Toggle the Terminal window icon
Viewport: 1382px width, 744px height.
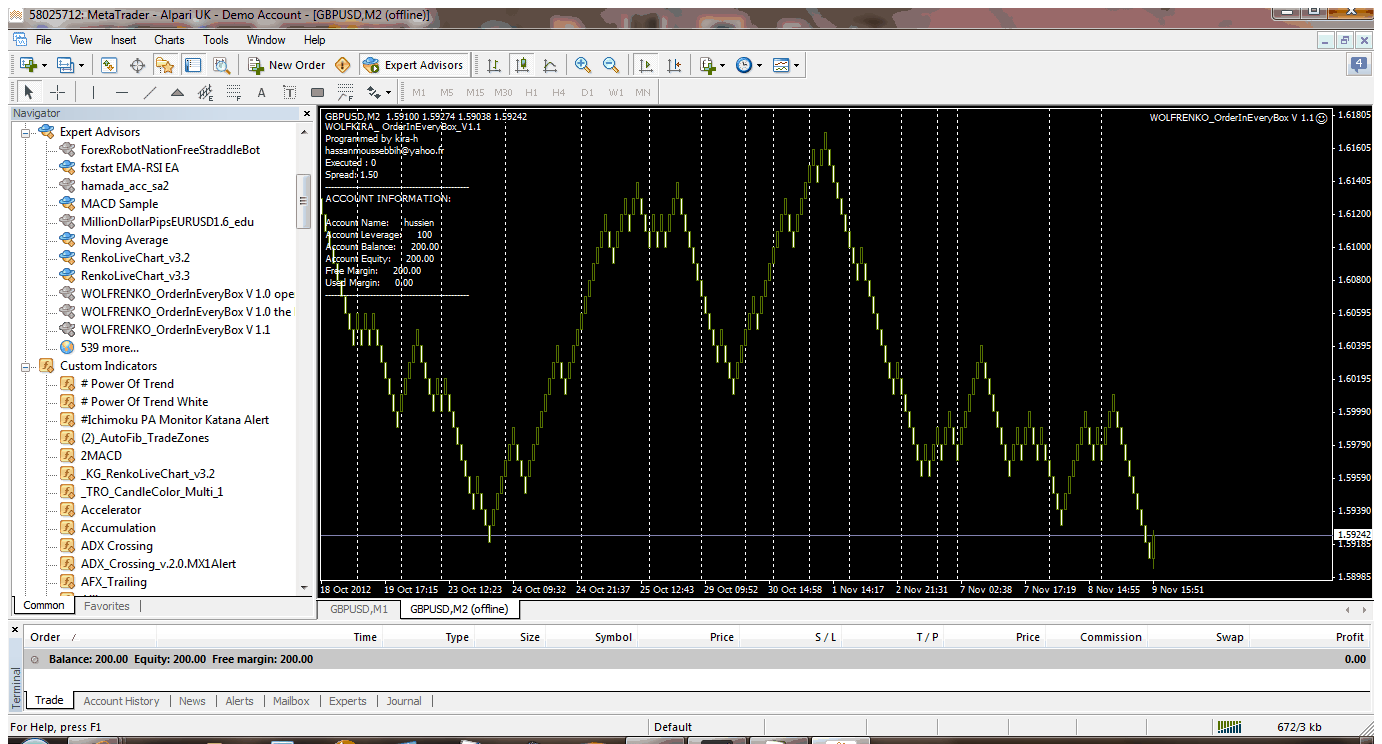pos(193,65)
